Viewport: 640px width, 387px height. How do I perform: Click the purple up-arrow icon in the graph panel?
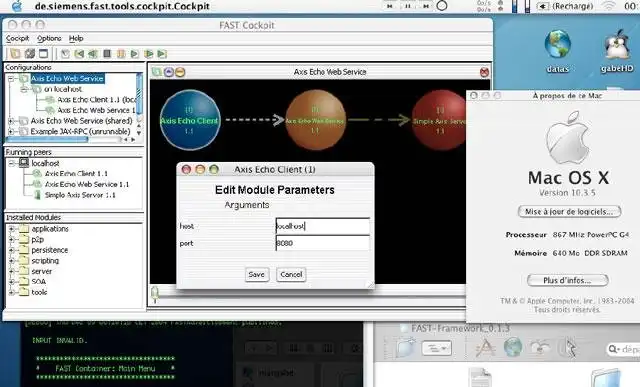169,72
